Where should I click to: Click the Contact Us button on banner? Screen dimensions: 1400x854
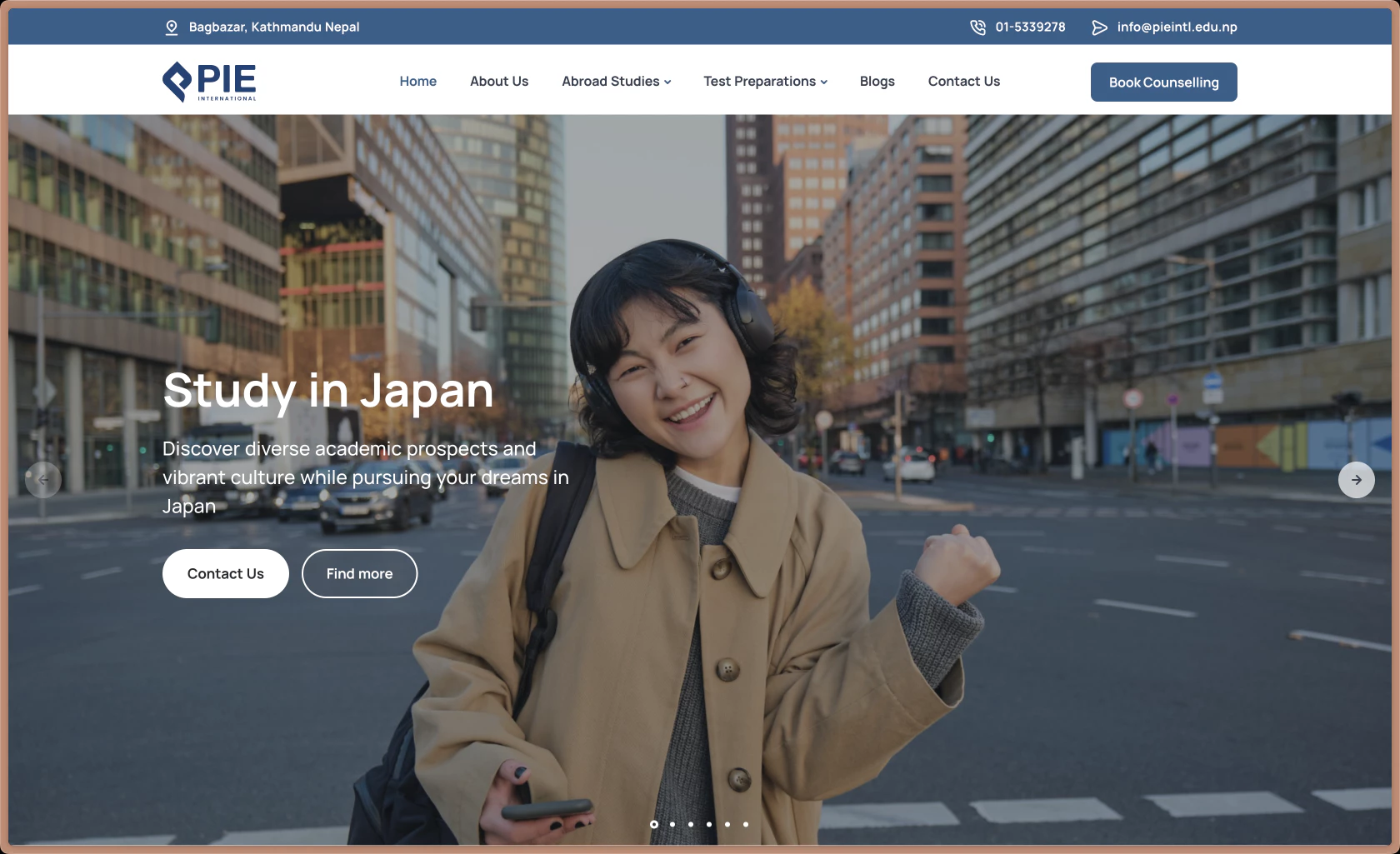click(x=225, y=573)
